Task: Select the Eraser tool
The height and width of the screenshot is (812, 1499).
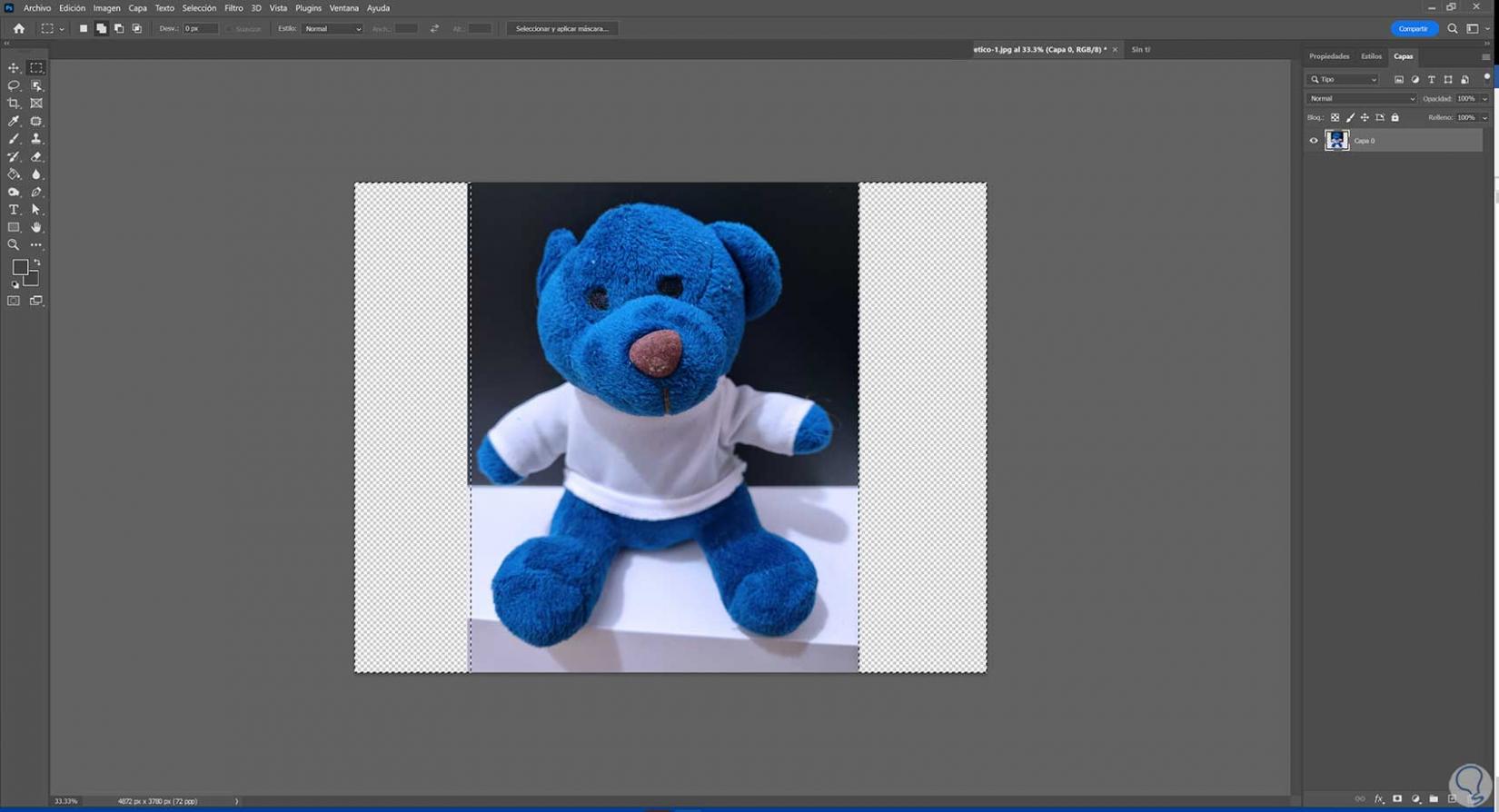Action: pos(36,157)
